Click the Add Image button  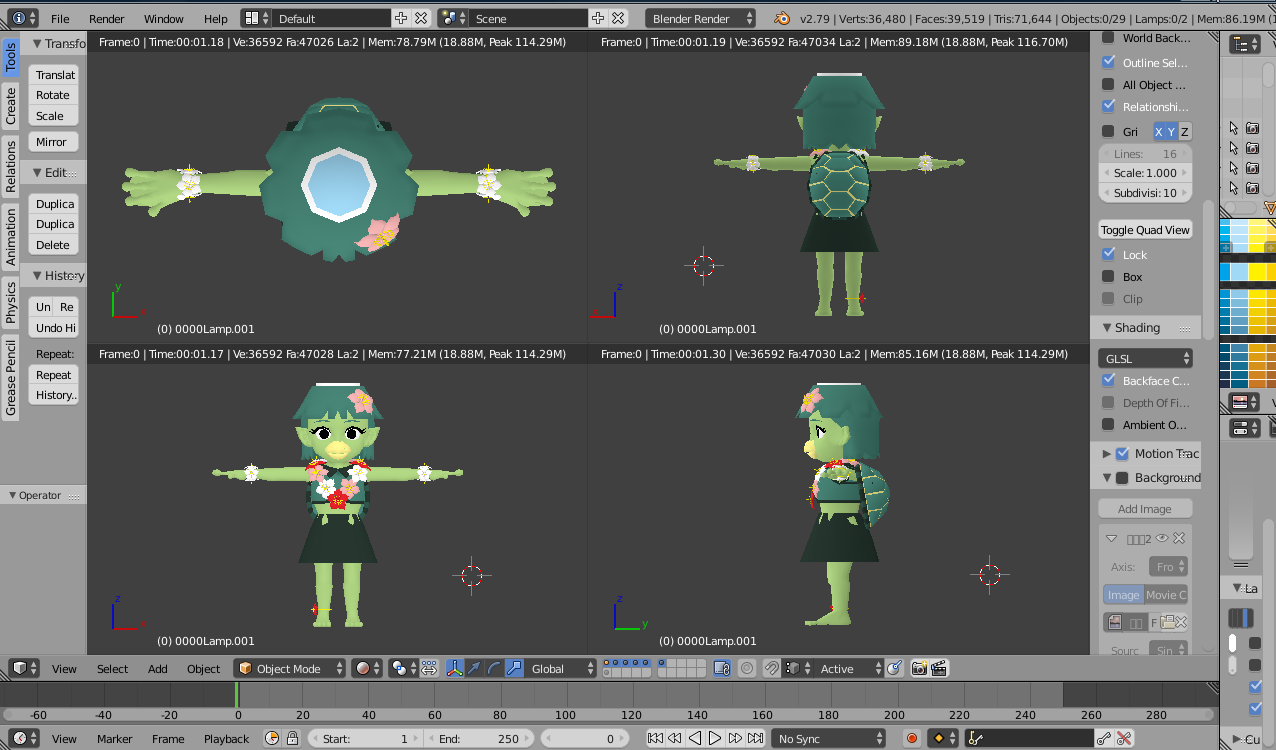(x=1145, y=509)
